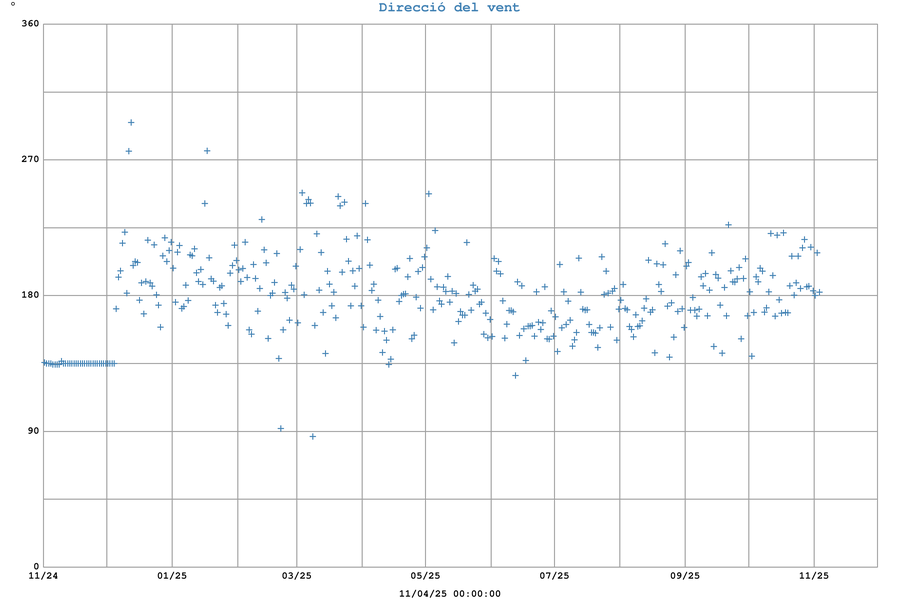Click the timestamp "11/04/25 00:00:00" below the chart
Image resolution: width=900 pixels, height=600 pixels.
pyautogui.click(x=449, y=593)
